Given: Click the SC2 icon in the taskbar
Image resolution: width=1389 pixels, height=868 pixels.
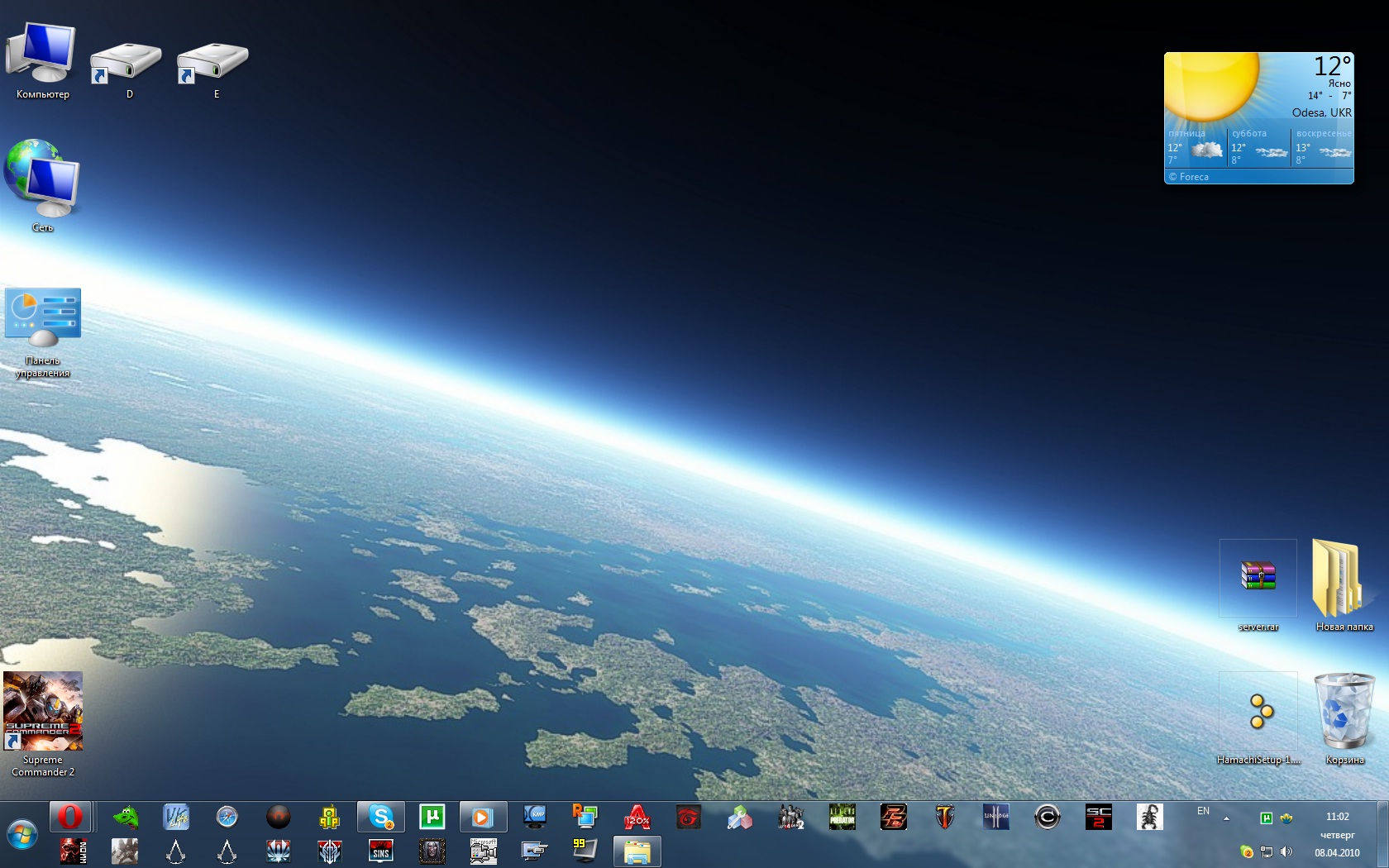Looking at the screenshot, I should coord(1099,817).
